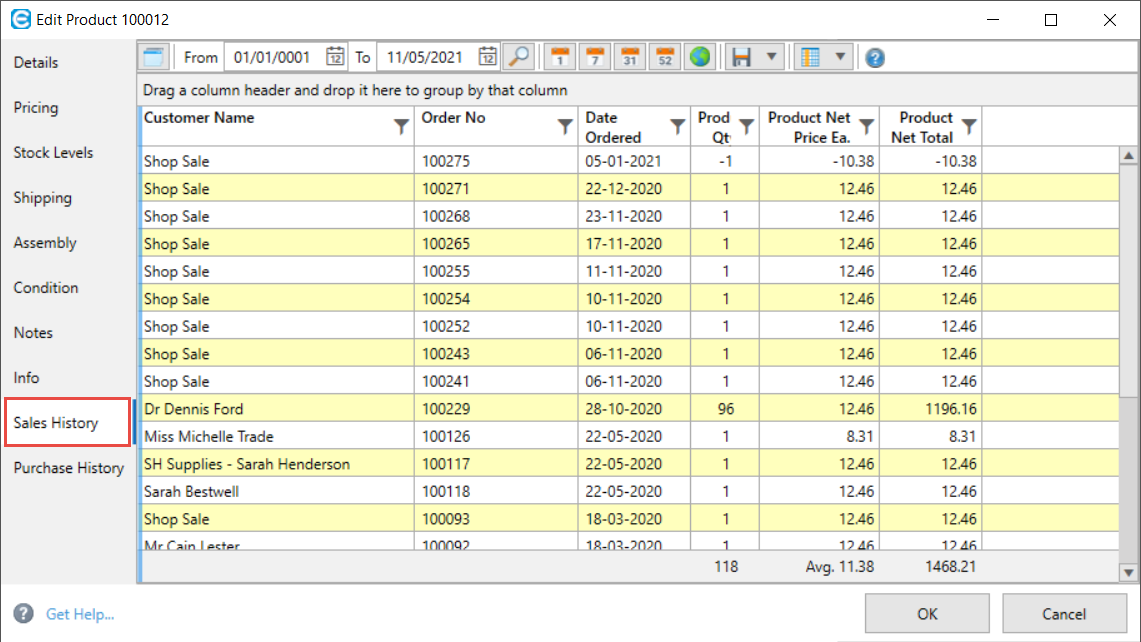Click the 7-day calendar range icon
Screen dimensions: 1141x642
[595, 57]
